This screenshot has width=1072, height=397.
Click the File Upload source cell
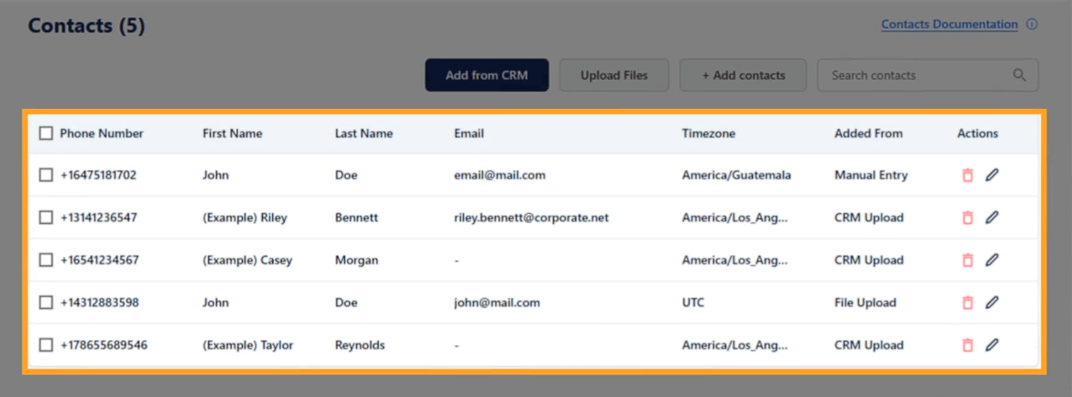tap(865, 302)
